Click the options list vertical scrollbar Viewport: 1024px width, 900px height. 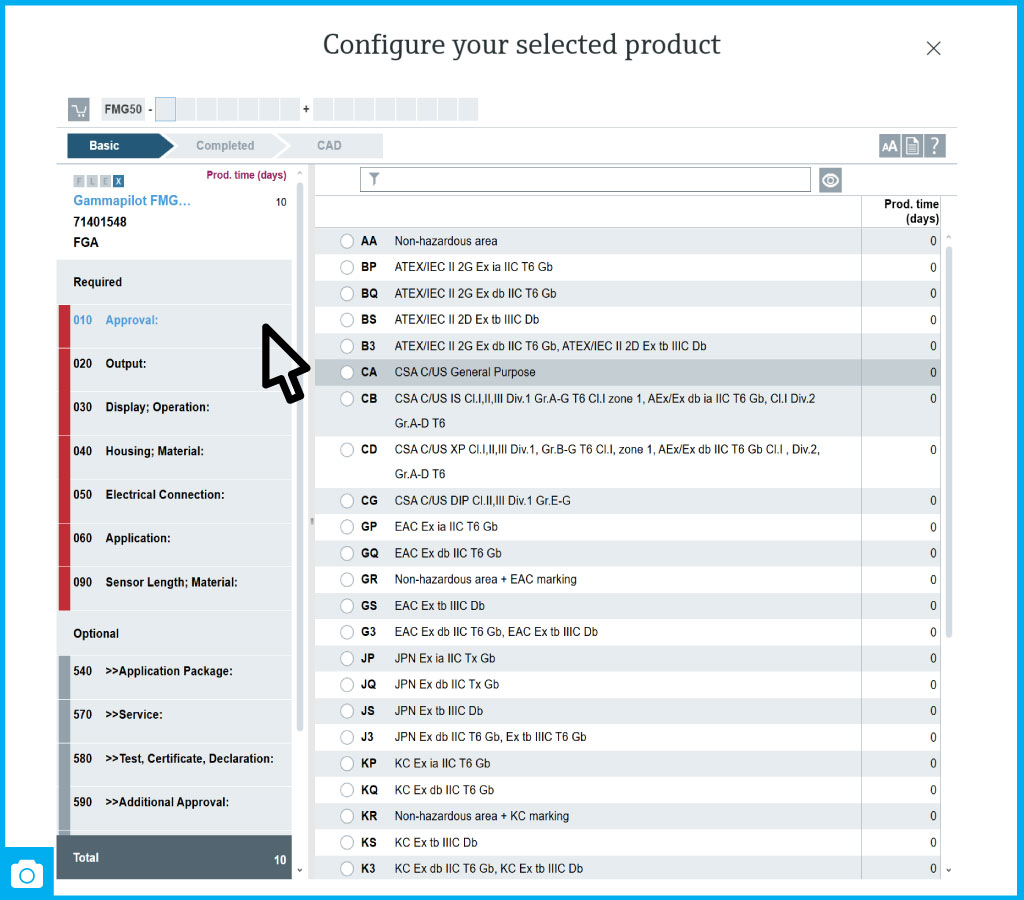948,440
